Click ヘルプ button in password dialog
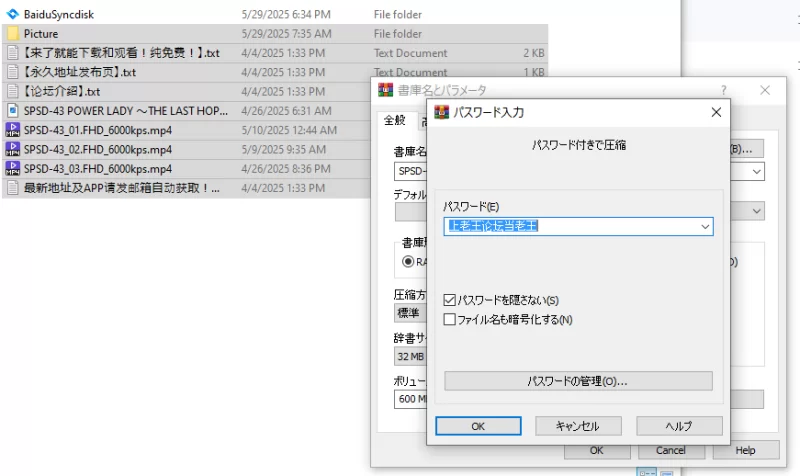 click(x=679, y=426)
